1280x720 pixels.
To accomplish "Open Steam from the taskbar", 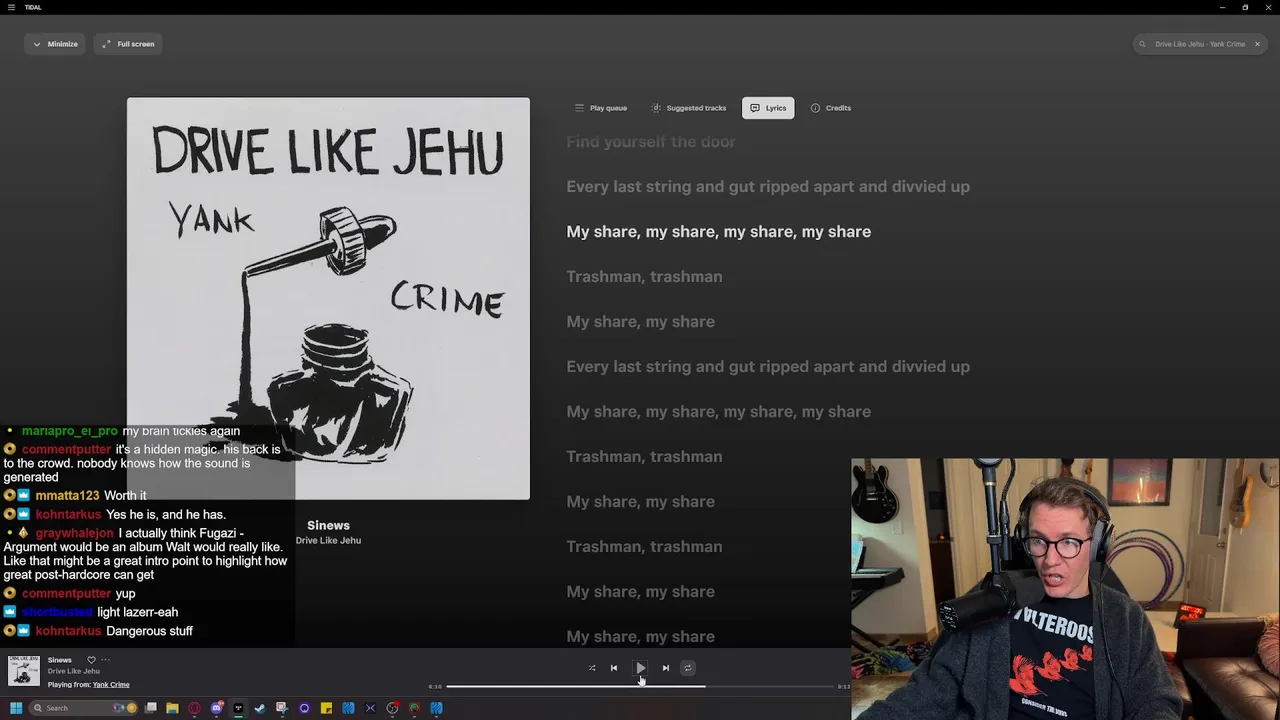I will pyautogui.click(x=260, y=708).
